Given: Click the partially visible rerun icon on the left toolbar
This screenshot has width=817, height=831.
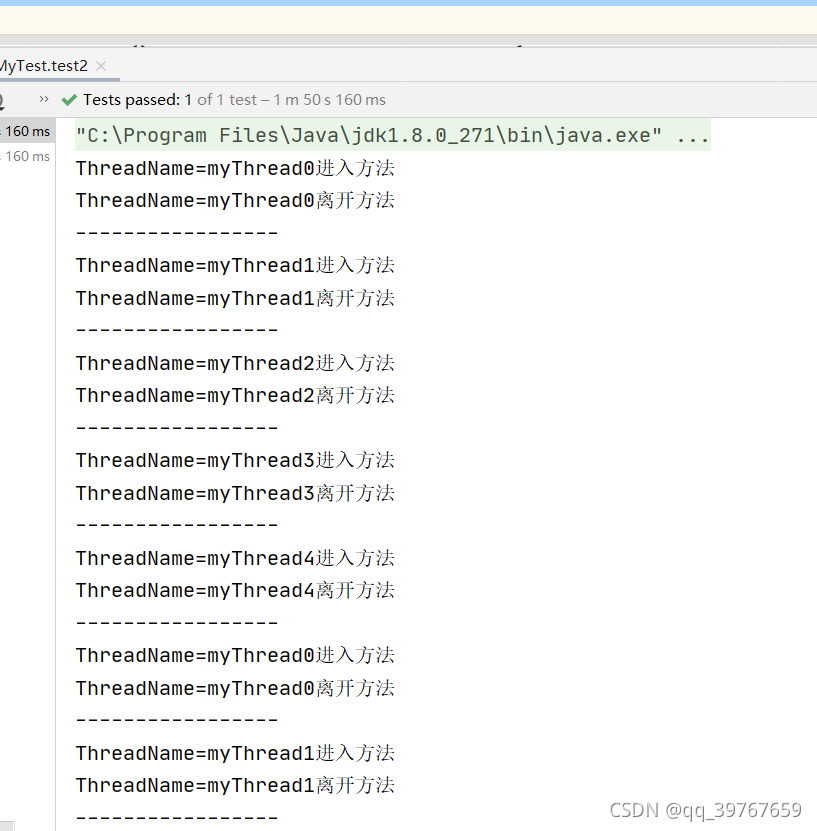Looking at the screenshot, I should pyautogui.click(x=4, y=99).
